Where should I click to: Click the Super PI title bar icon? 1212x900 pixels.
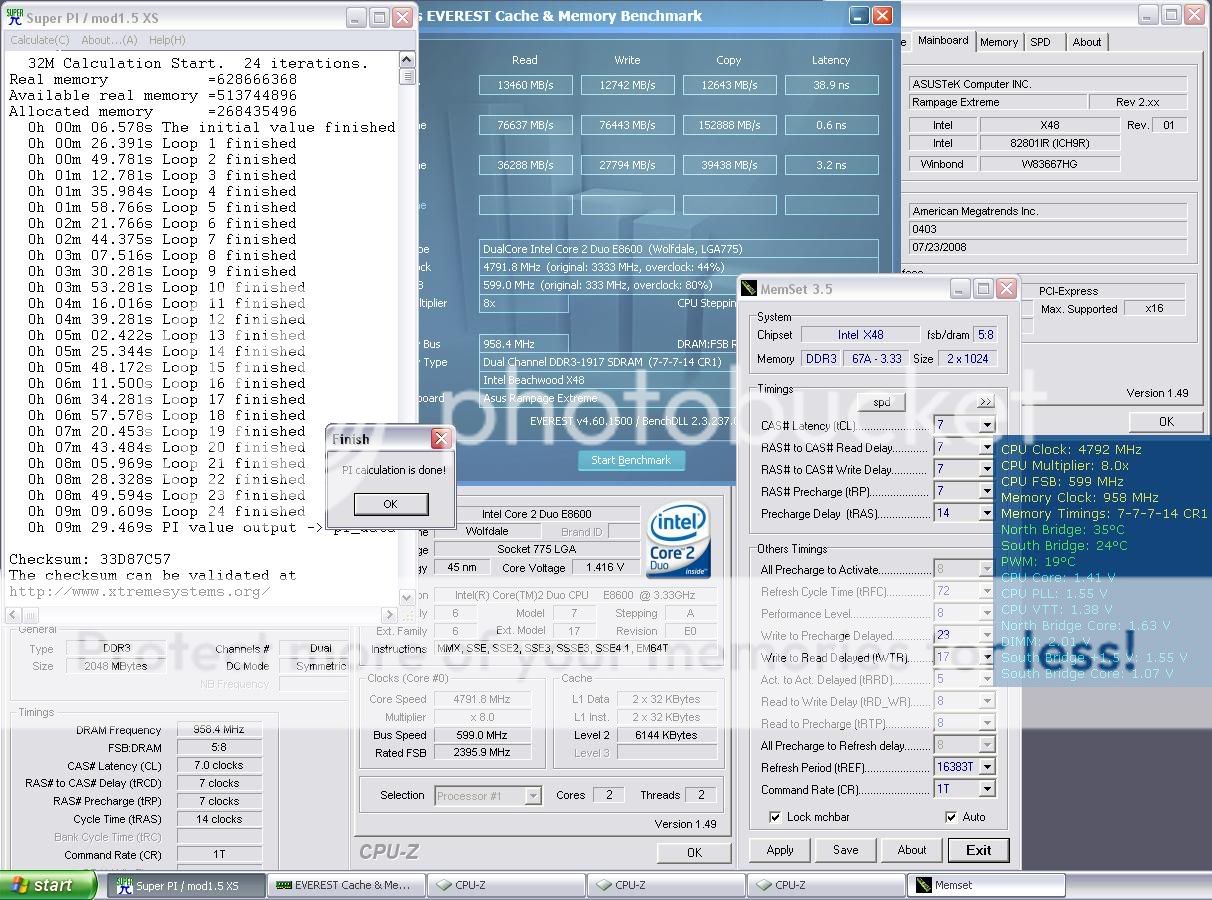[14, 18]
